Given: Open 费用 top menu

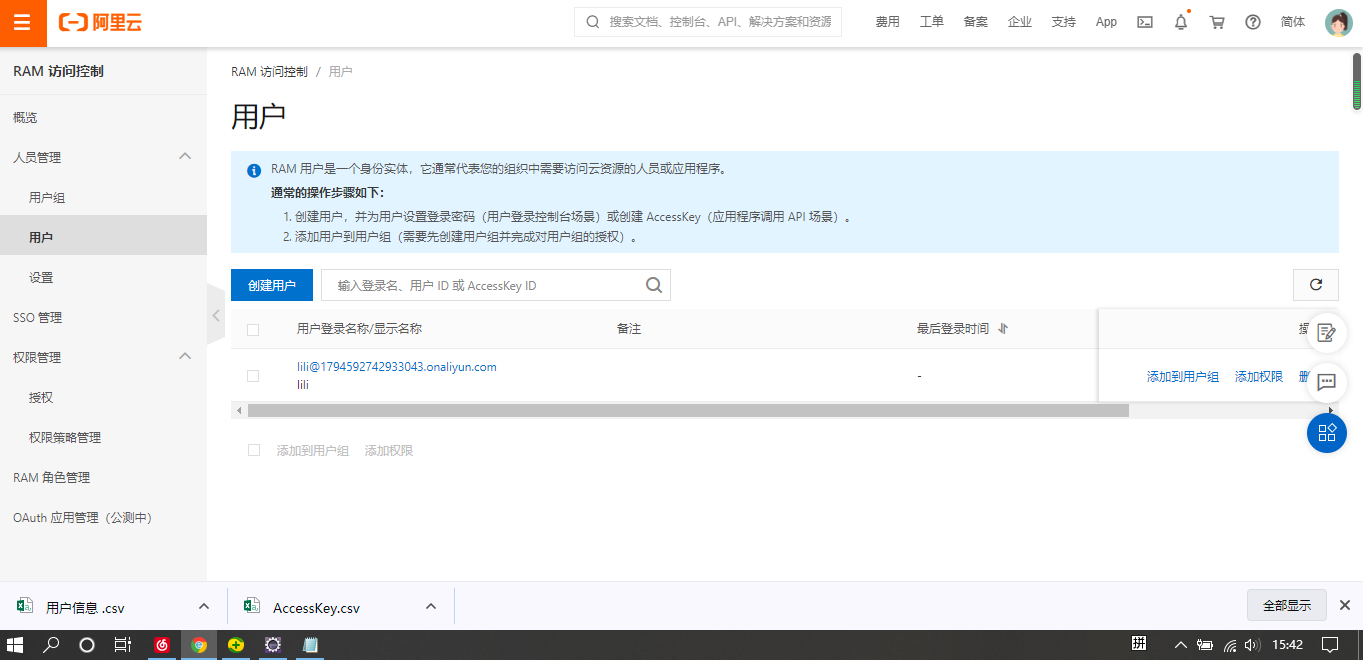Looking at the screenshot, I should [888, 22].
